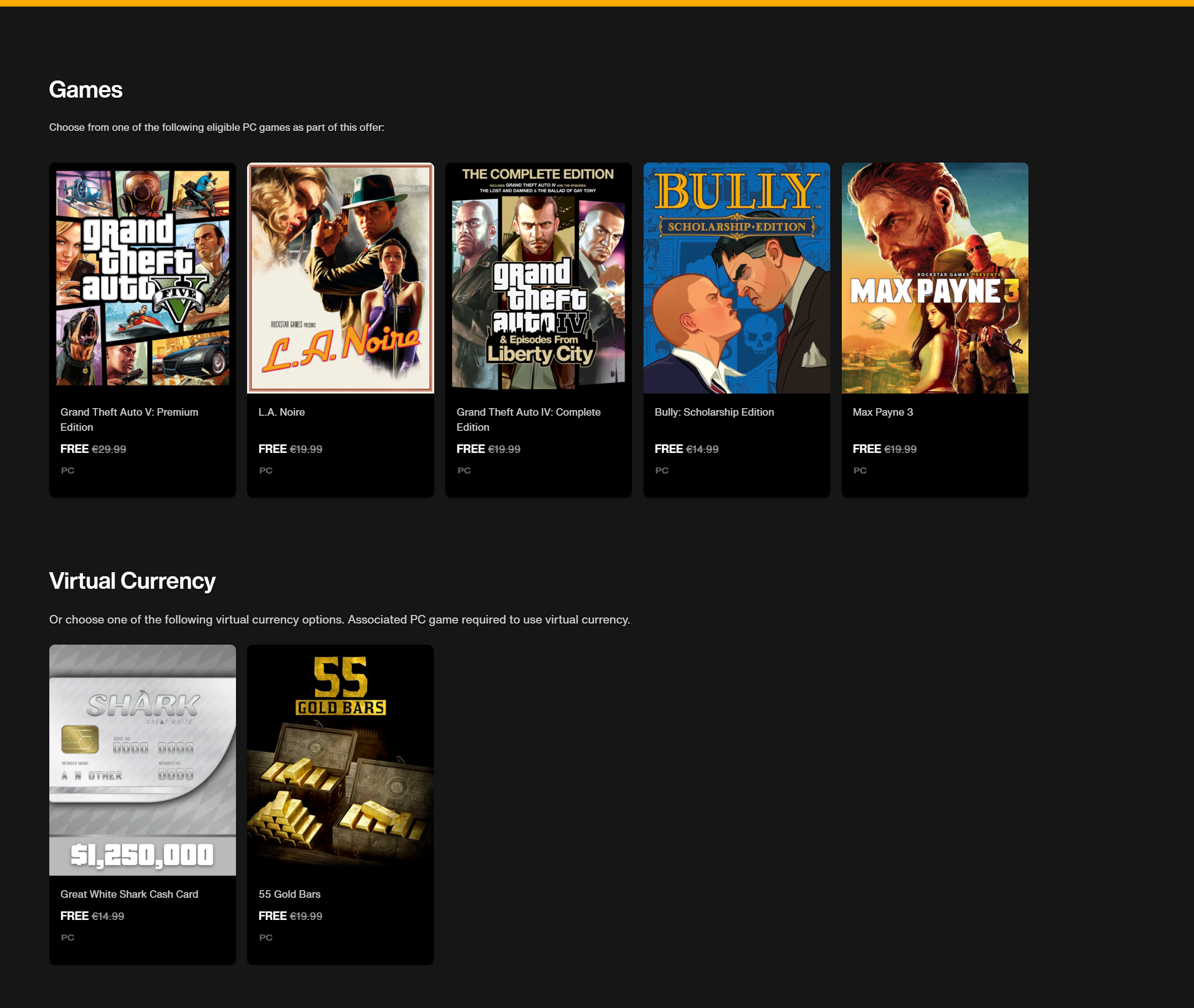Select the L.A. Noire cover image
Viewport: 1194px width, 1008px height.
(340, 278)
